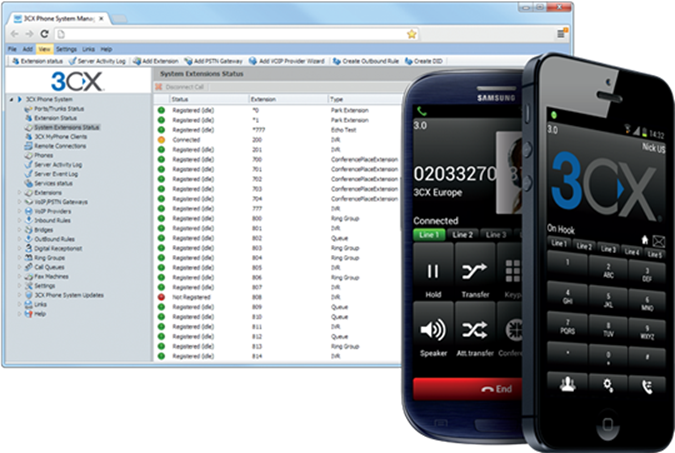Click Create Outbound Rule in the toolbar

click(x=366, y=61)
